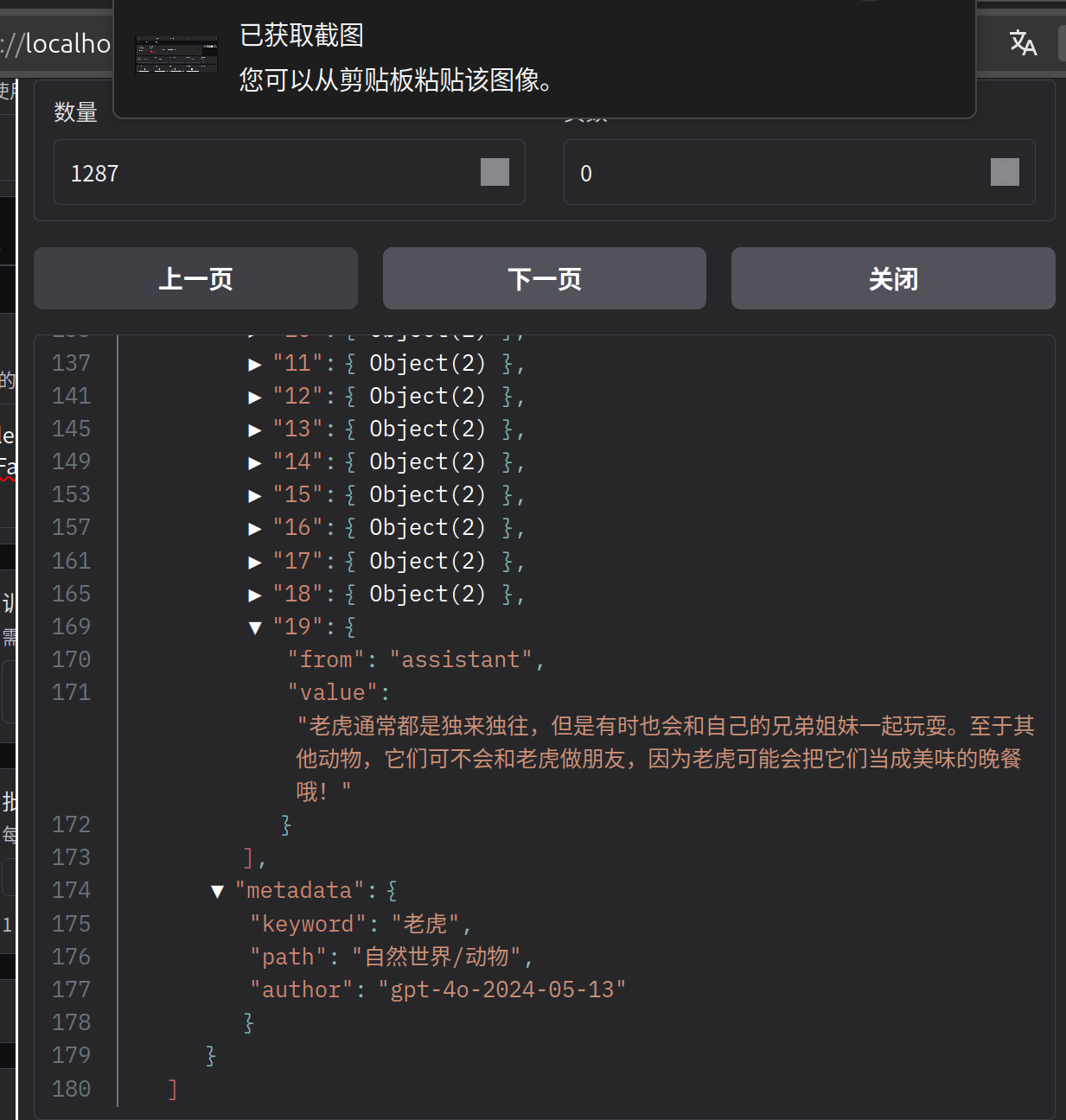The image size is (1066, 1120).
Task: Click the "gpt-4o-2024-05-13" author value
Action: click(501, 990)
